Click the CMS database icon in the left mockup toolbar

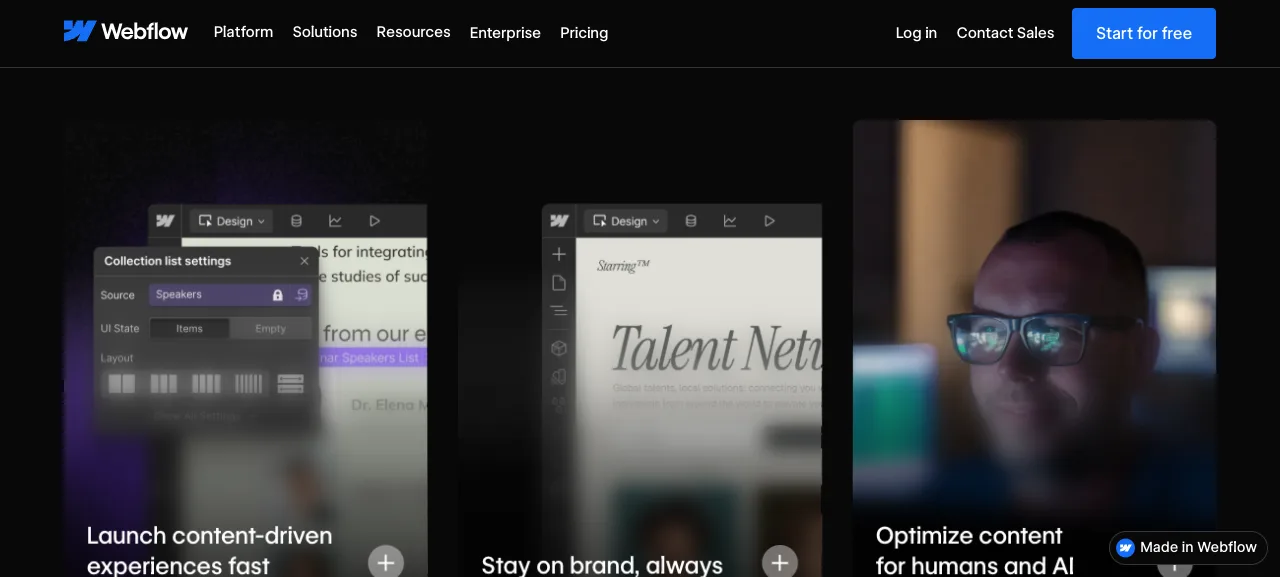(x=296, y=221)
